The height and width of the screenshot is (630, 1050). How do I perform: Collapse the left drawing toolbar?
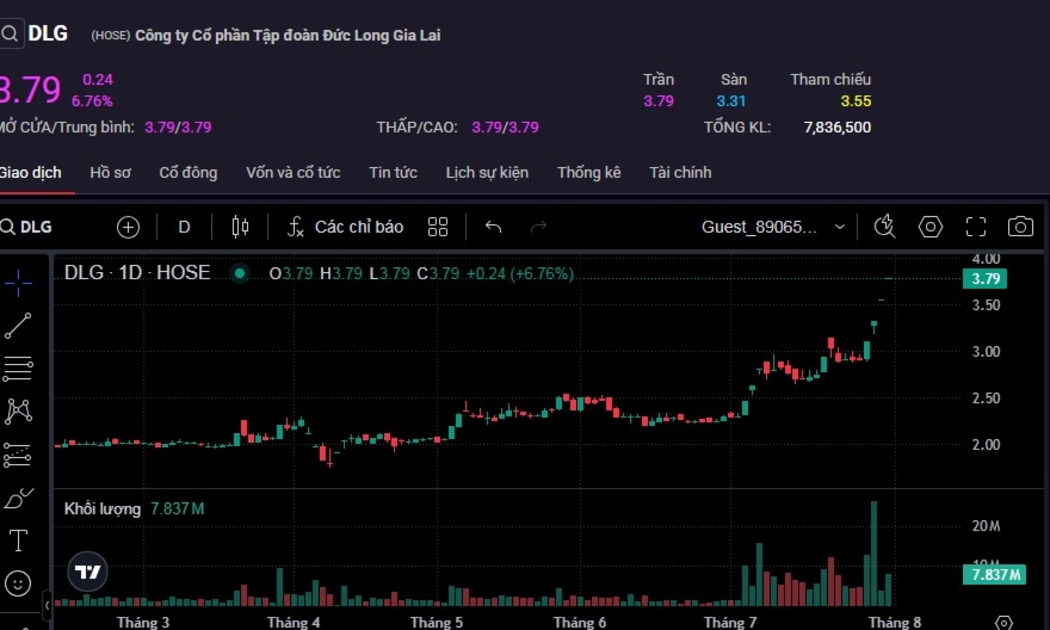[47, 605]
